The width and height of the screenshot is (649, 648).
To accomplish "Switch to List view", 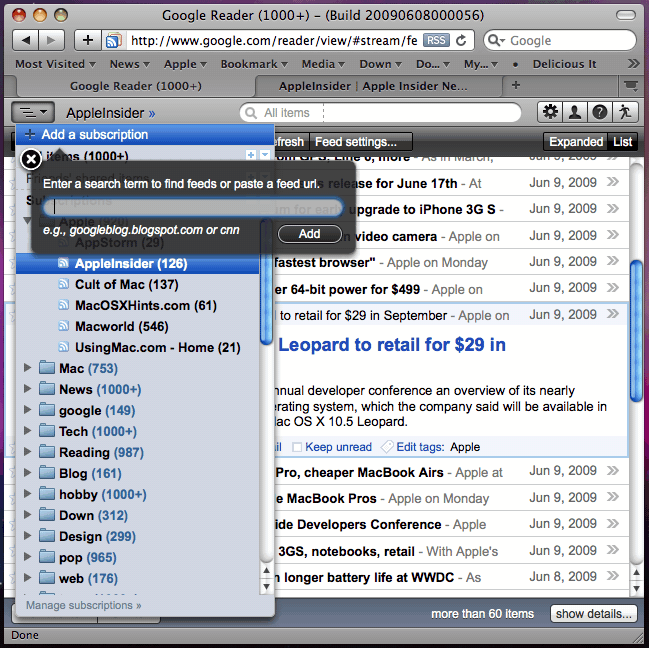I will coord(623,142).
